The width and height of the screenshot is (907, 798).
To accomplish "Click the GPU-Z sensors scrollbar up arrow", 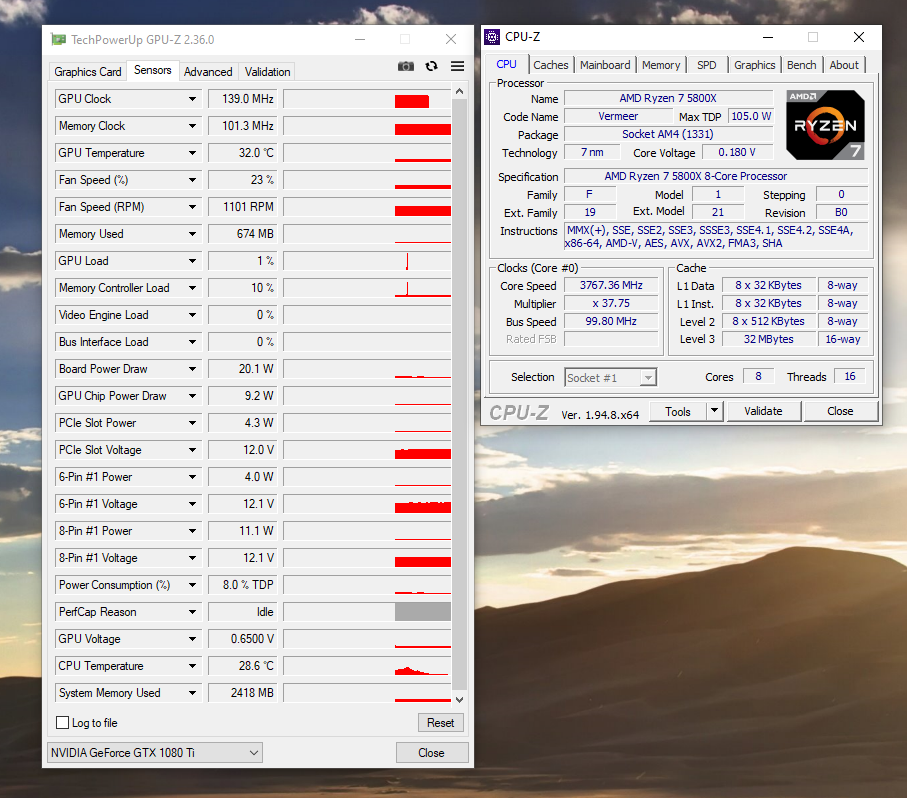I will [459, 91].
